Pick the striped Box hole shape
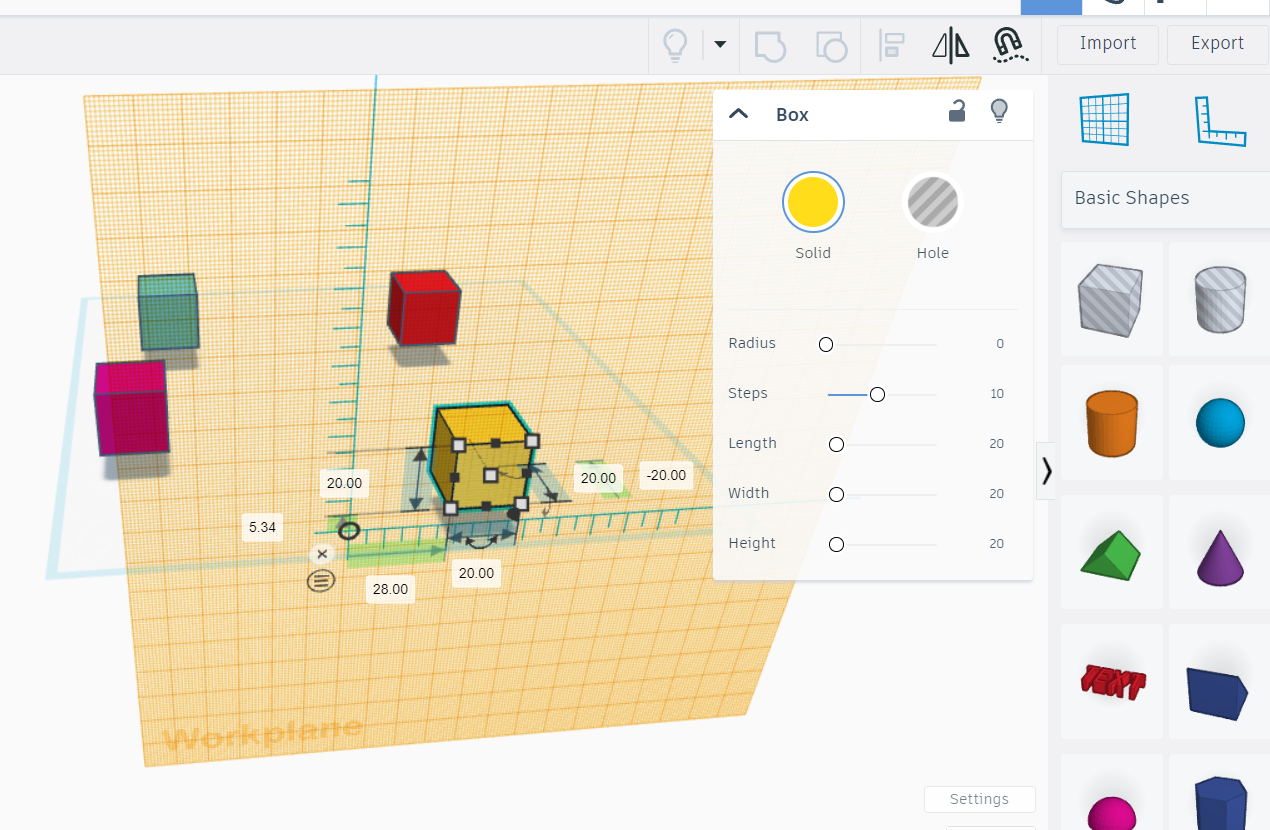This screenshot has height=830, width=1270. (x=1110, y=299)
